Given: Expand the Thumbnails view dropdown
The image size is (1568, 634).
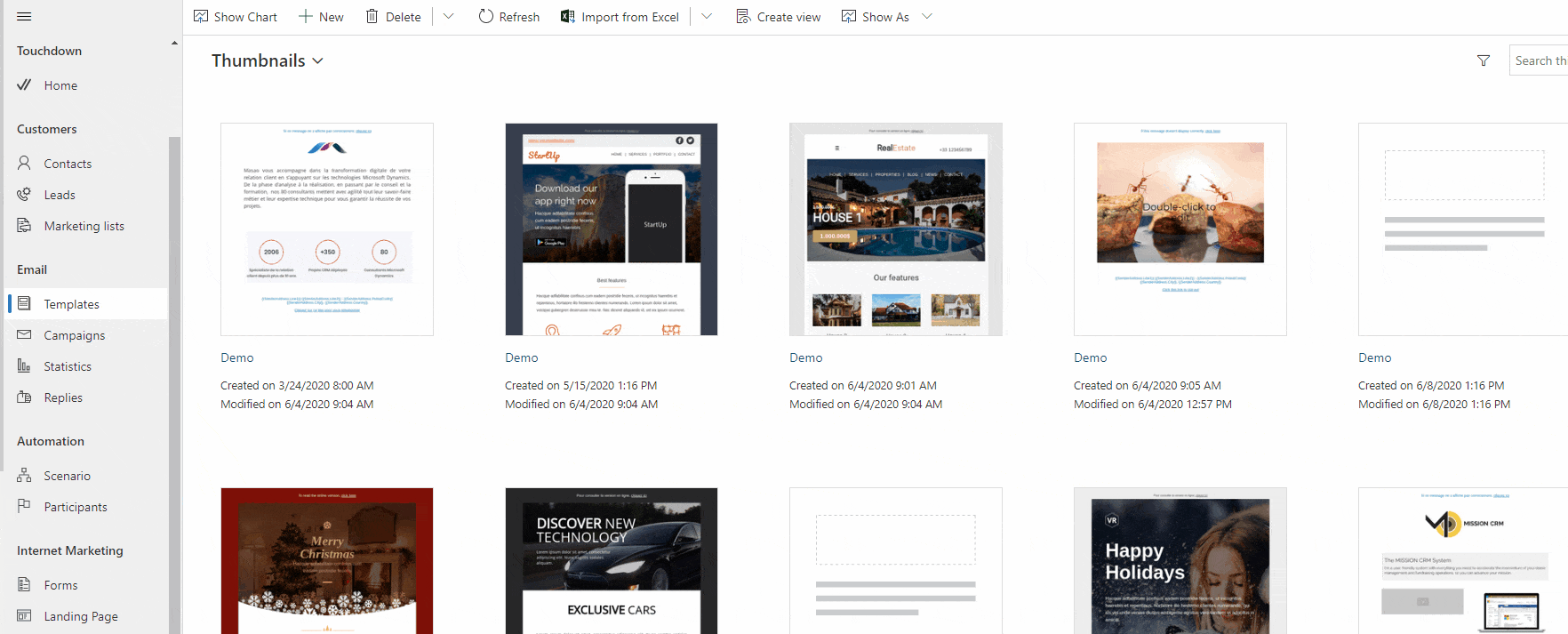Looking at the screenshot, I should [317, 61].
